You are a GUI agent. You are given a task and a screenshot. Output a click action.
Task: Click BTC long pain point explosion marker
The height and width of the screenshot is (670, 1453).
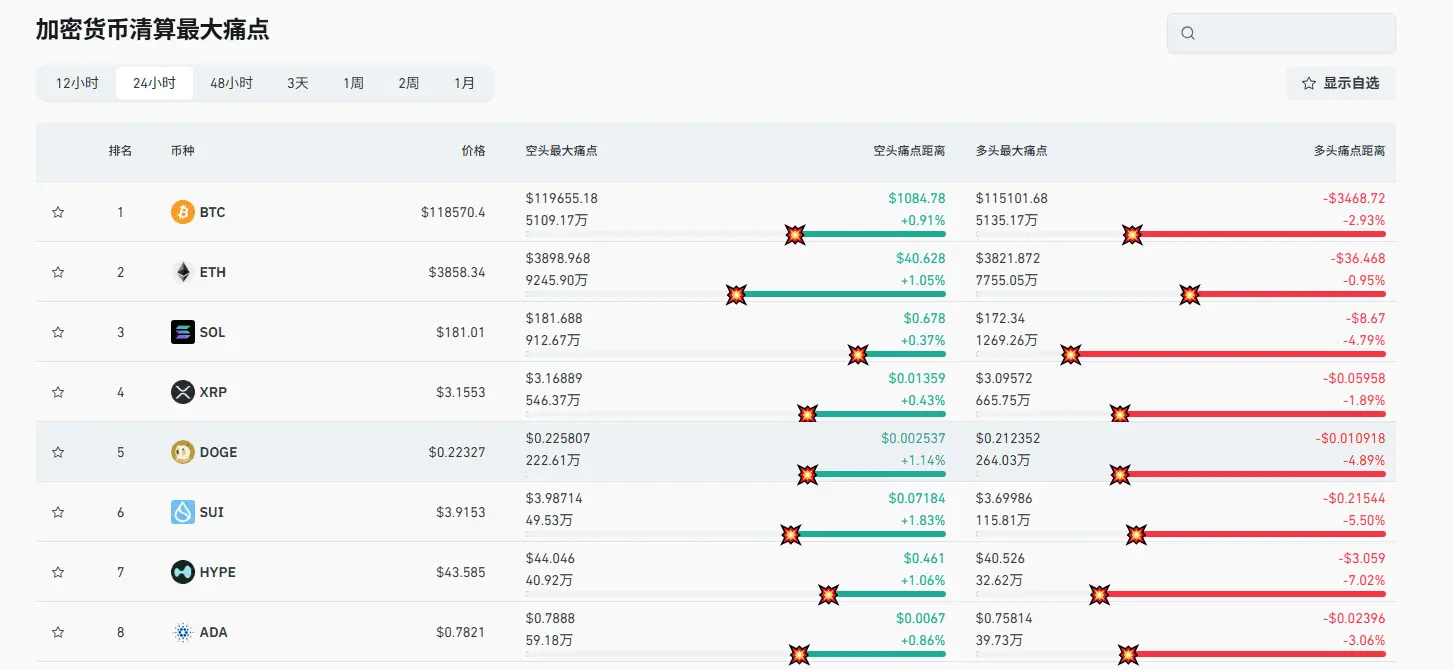1132,235
